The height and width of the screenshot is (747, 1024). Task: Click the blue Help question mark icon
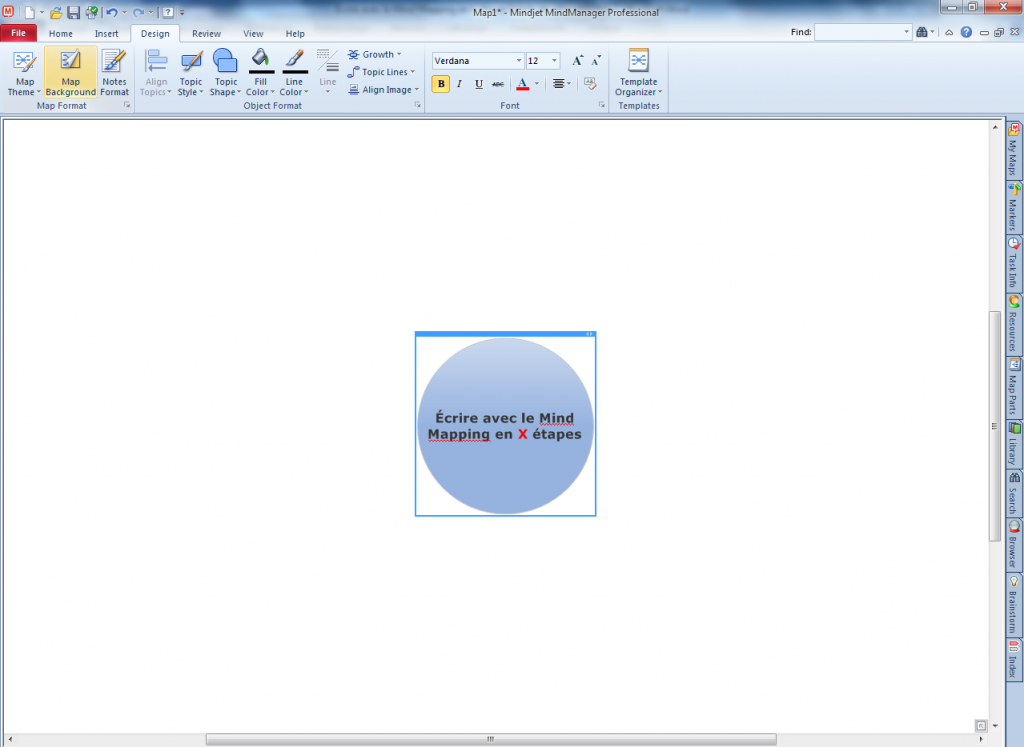pos(966,32)
